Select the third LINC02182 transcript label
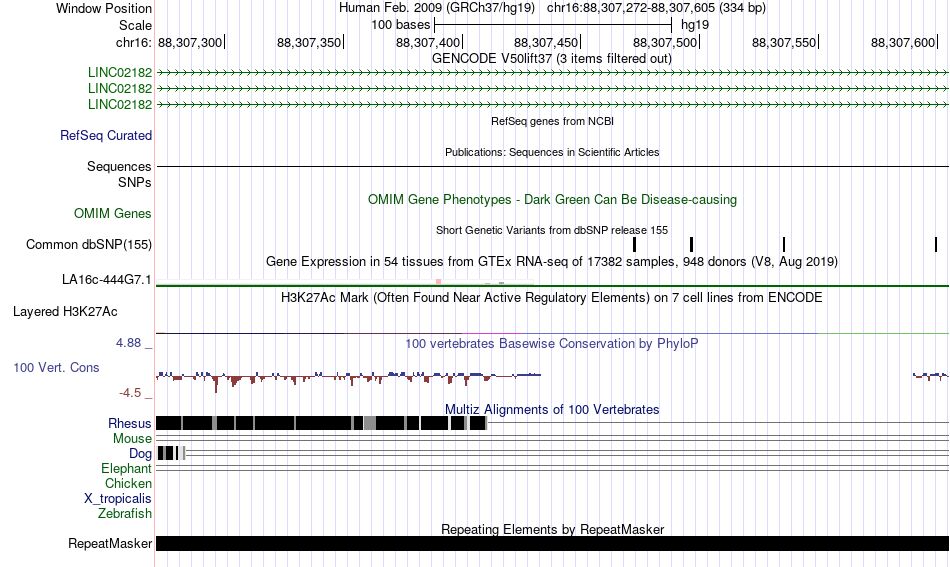This screenshot has width=950, height=567. tap(120, 104)
